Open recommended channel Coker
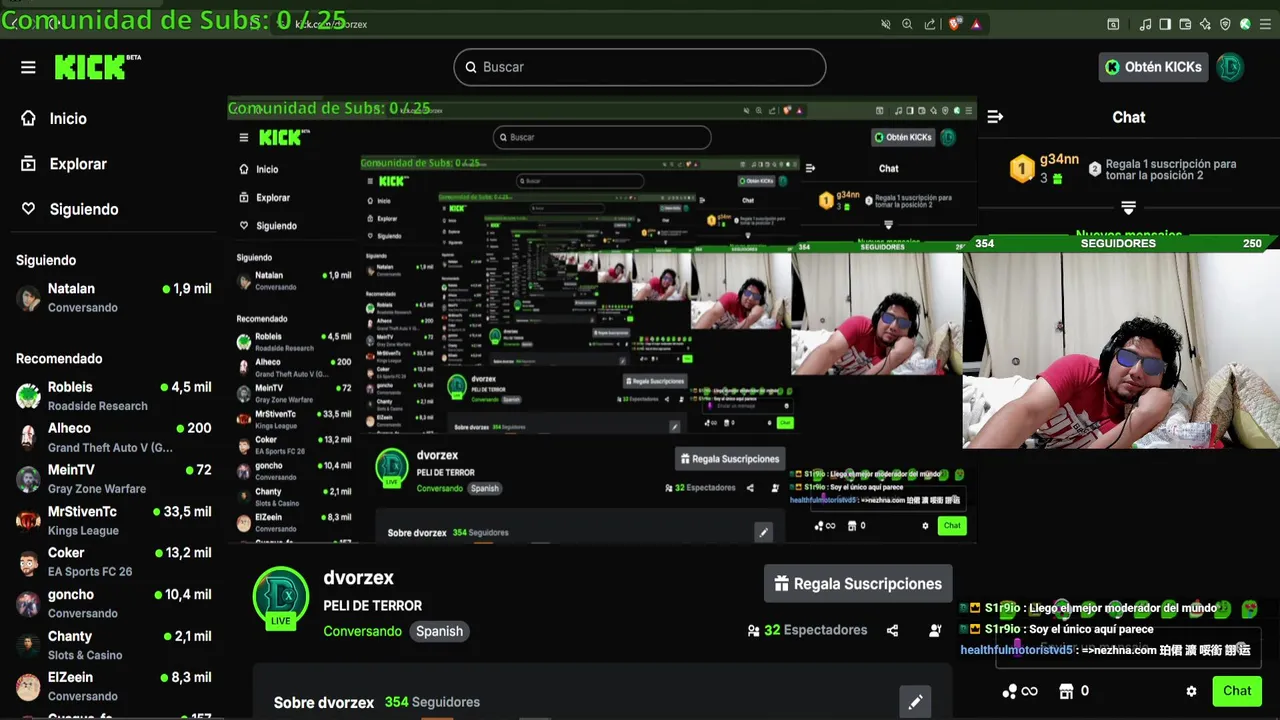This screenshot has width=1280, height=720. click(x=113, y=562)
